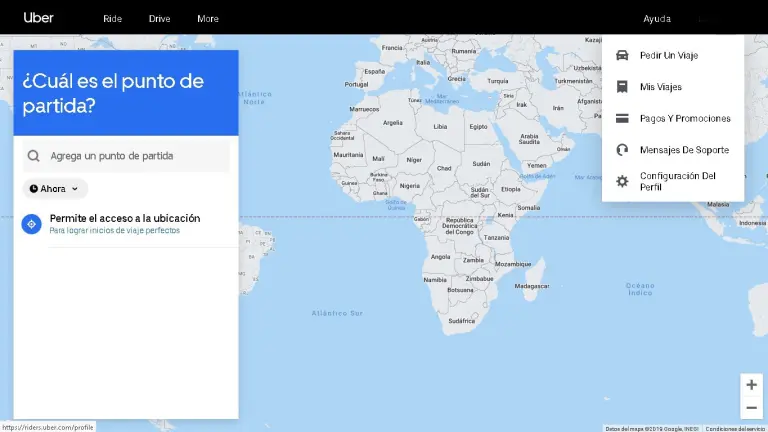Open the Drive menu in top navigation
The image size is (768, 432).
pyautogui.click(x=160, y=19)
